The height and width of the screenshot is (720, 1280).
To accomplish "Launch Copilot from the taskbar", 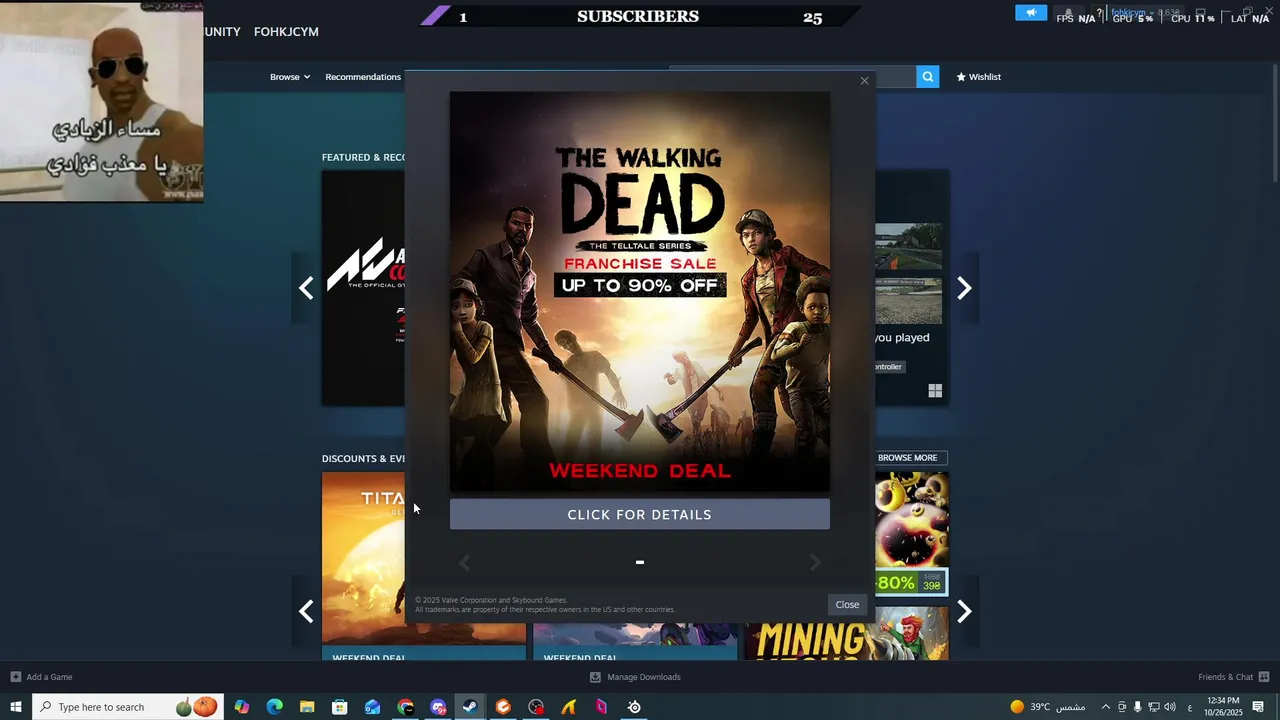I will [x=242, y=707].
